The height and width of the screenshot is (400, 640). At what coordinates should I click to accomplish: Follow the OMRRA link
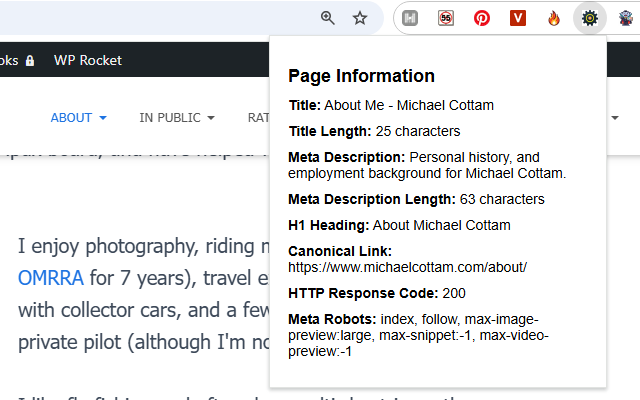point(51,278)
